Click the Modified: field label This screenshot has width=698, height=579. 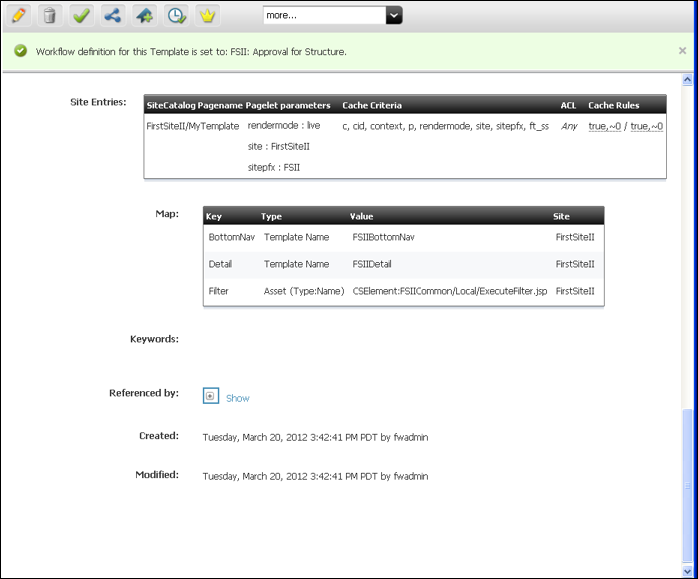coord(157,475)
